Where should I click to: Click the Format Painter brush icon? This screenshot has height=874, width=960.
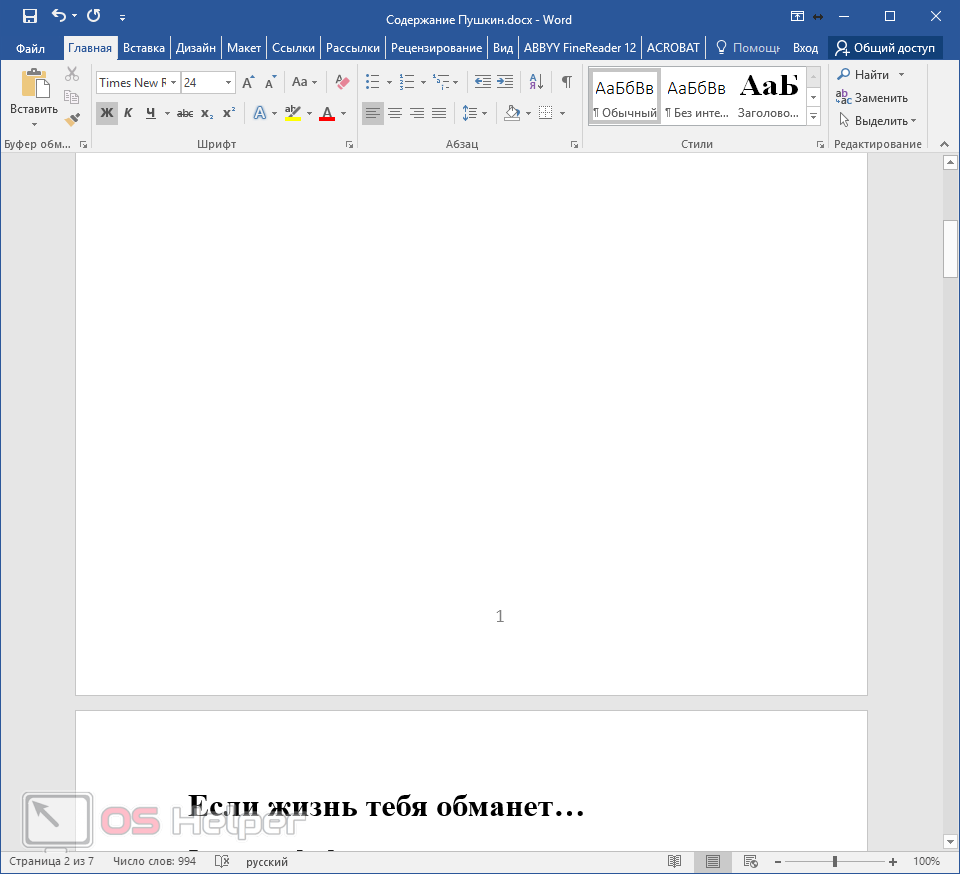72,119
